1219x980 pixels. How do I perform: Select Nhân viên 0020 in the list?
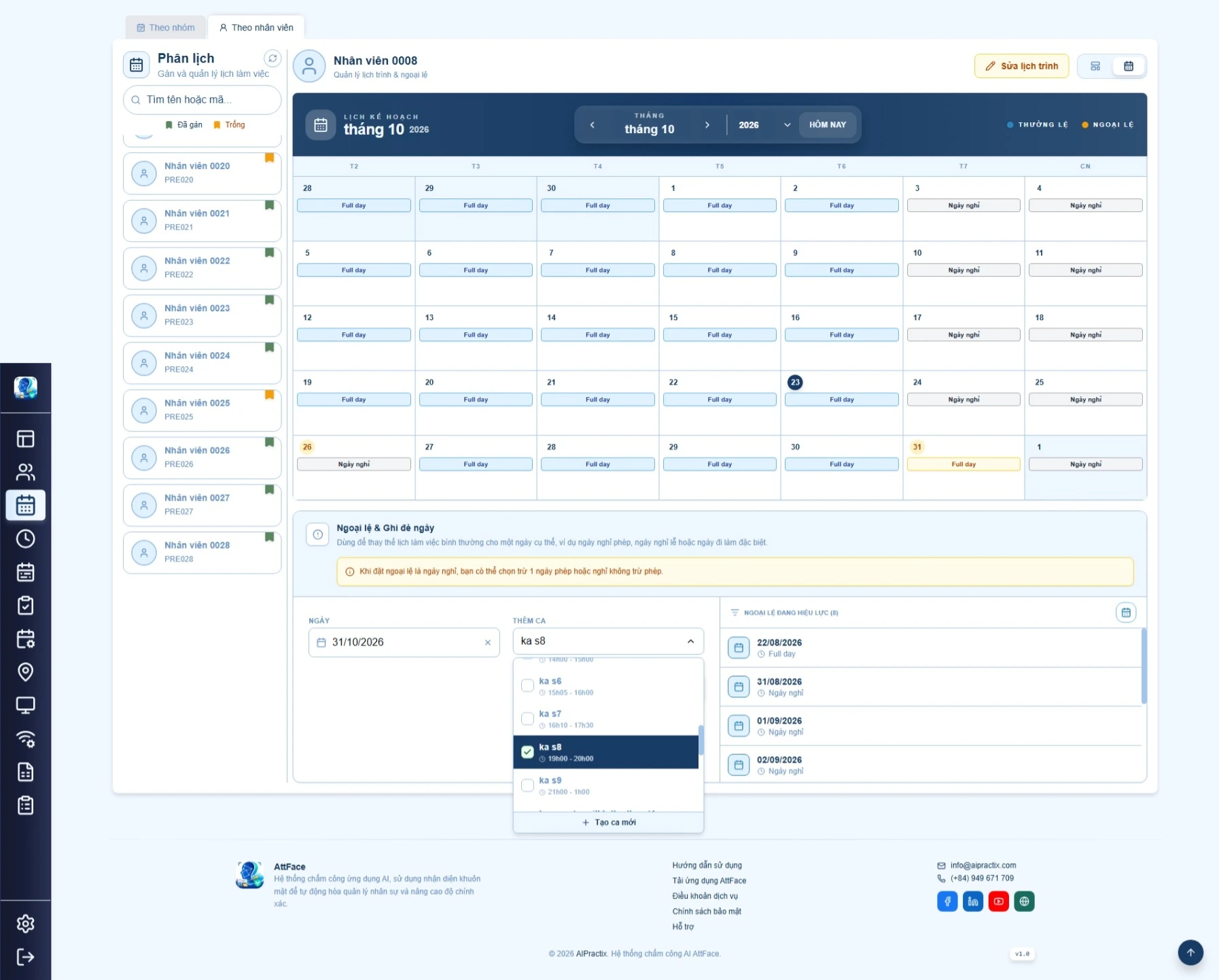coord(202,173)
